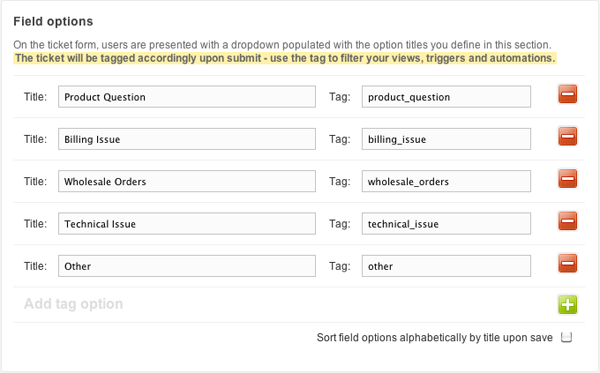
Task: Focus the billing_issue tag field
Action: (446, 139)
